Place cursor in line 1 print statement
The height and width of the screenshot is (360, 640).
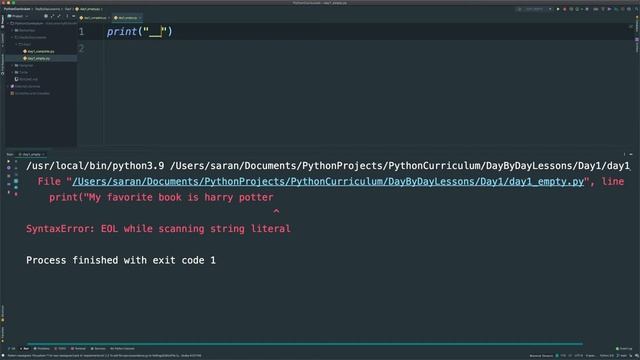pos(140,31)
